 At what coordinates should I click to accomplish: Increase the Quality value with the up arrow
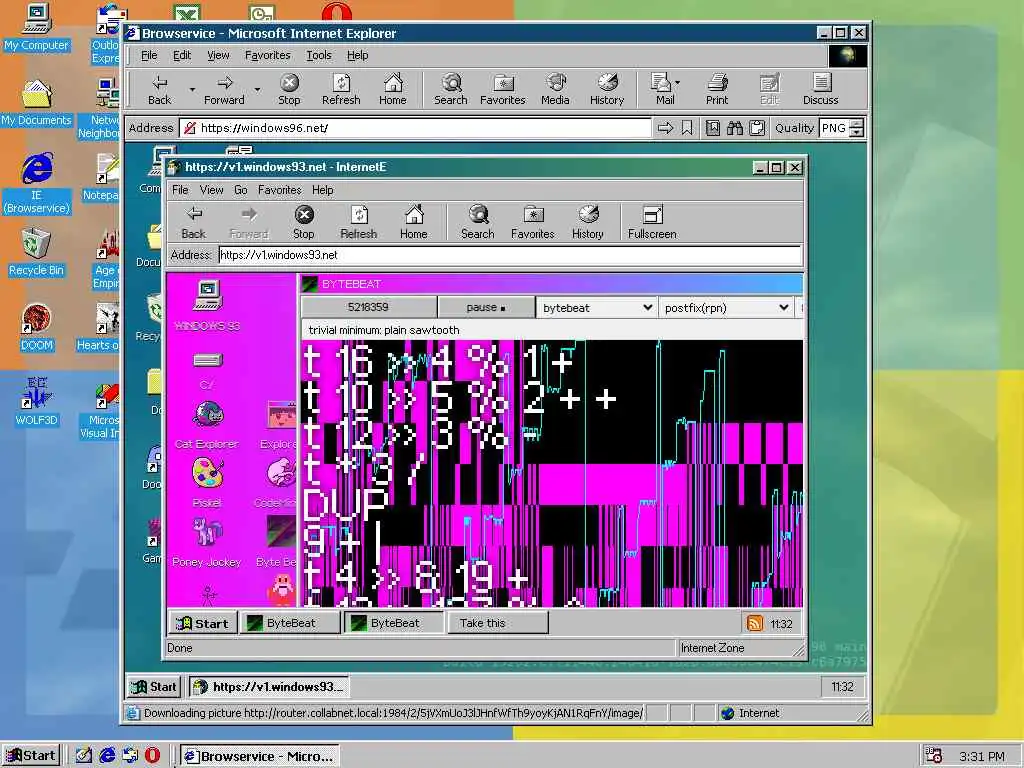[857, 123]
